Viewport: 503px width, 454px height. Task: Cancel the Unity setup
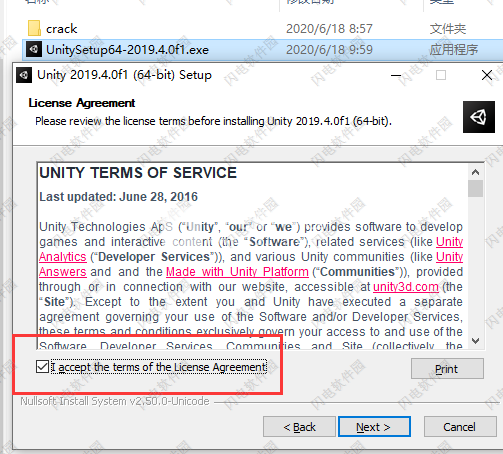(459, 426)
